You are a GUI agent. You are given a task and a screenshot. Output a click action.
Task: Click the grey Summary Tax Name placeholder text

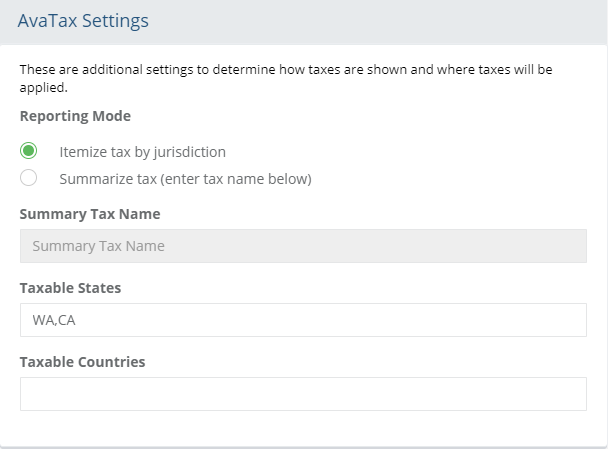coord(98,246)
